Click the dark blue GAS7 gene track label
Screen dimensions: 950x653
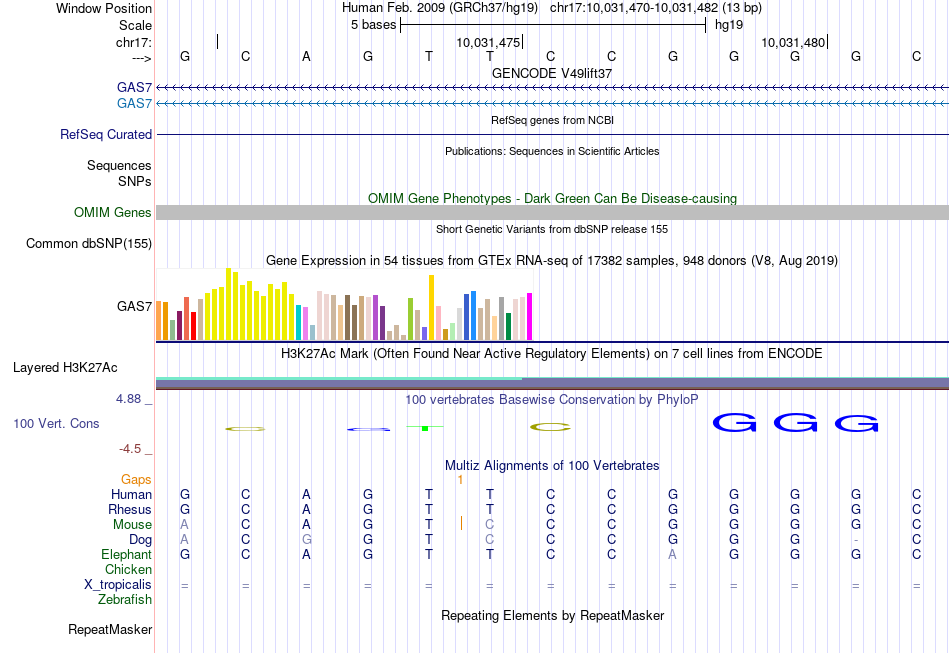[x=135, y=88]
